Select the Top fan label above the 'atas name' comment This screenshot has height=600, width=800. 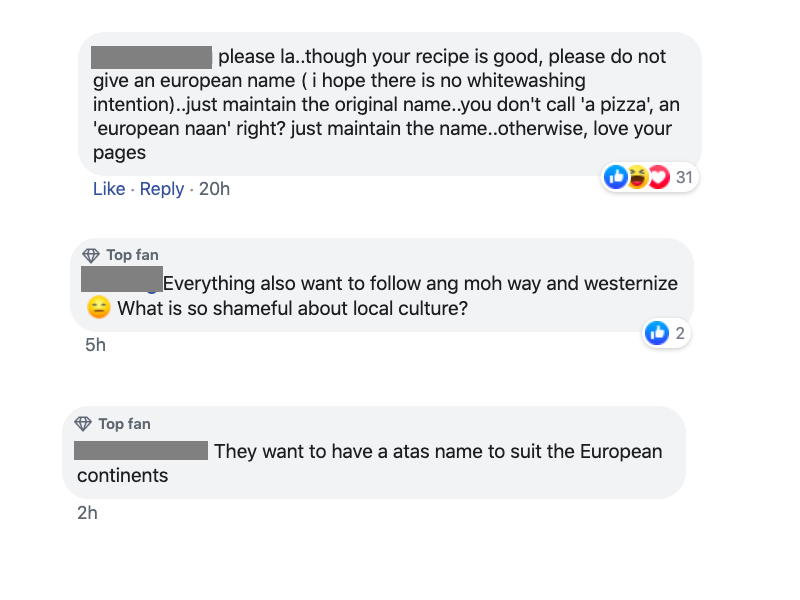click(x=124, y=424)
